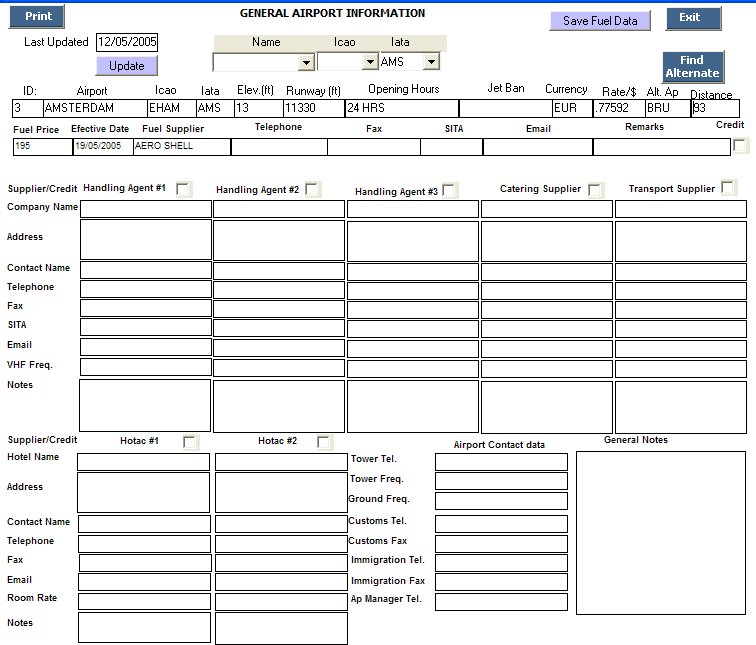The image size is (756, 645).
Task: Click the Elev.(ft) field showing 13
Action: click(258, 108)
